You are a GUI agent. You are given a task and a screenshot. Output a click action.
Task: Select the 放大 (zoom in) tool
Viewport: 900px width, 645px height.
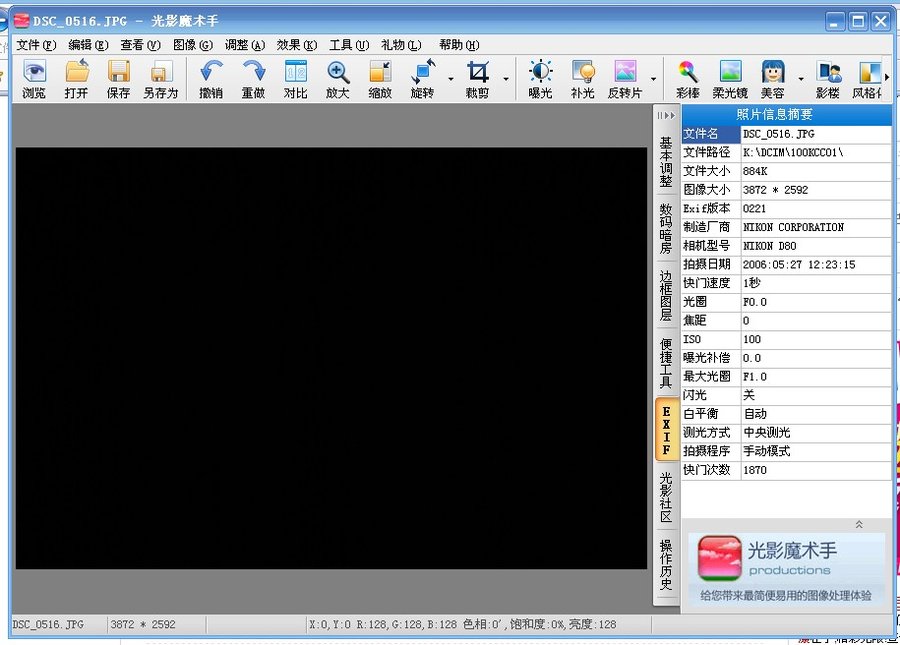(x=337, y=78)
